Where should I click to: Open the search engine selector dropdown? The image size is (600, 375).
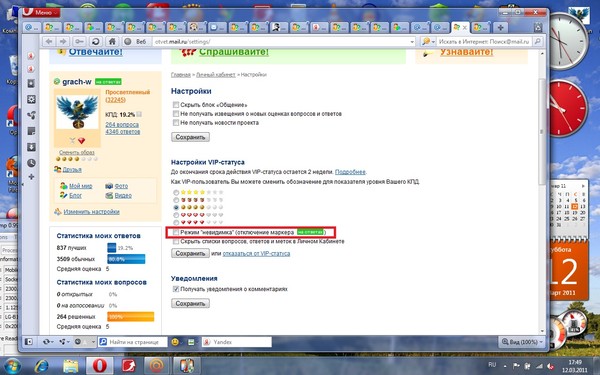tap(428, 41)
